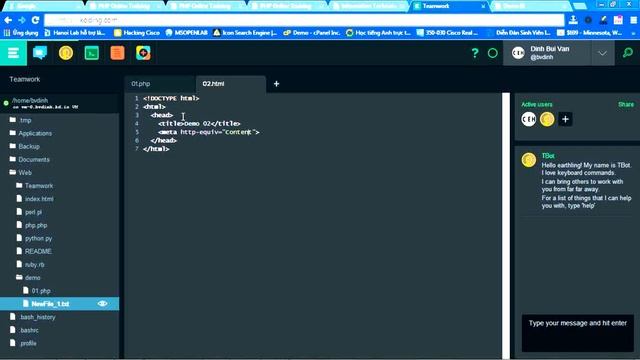Switch to the Teamwork browser tab
Viewport: 640px width, 360px height.
pos(449,6)
